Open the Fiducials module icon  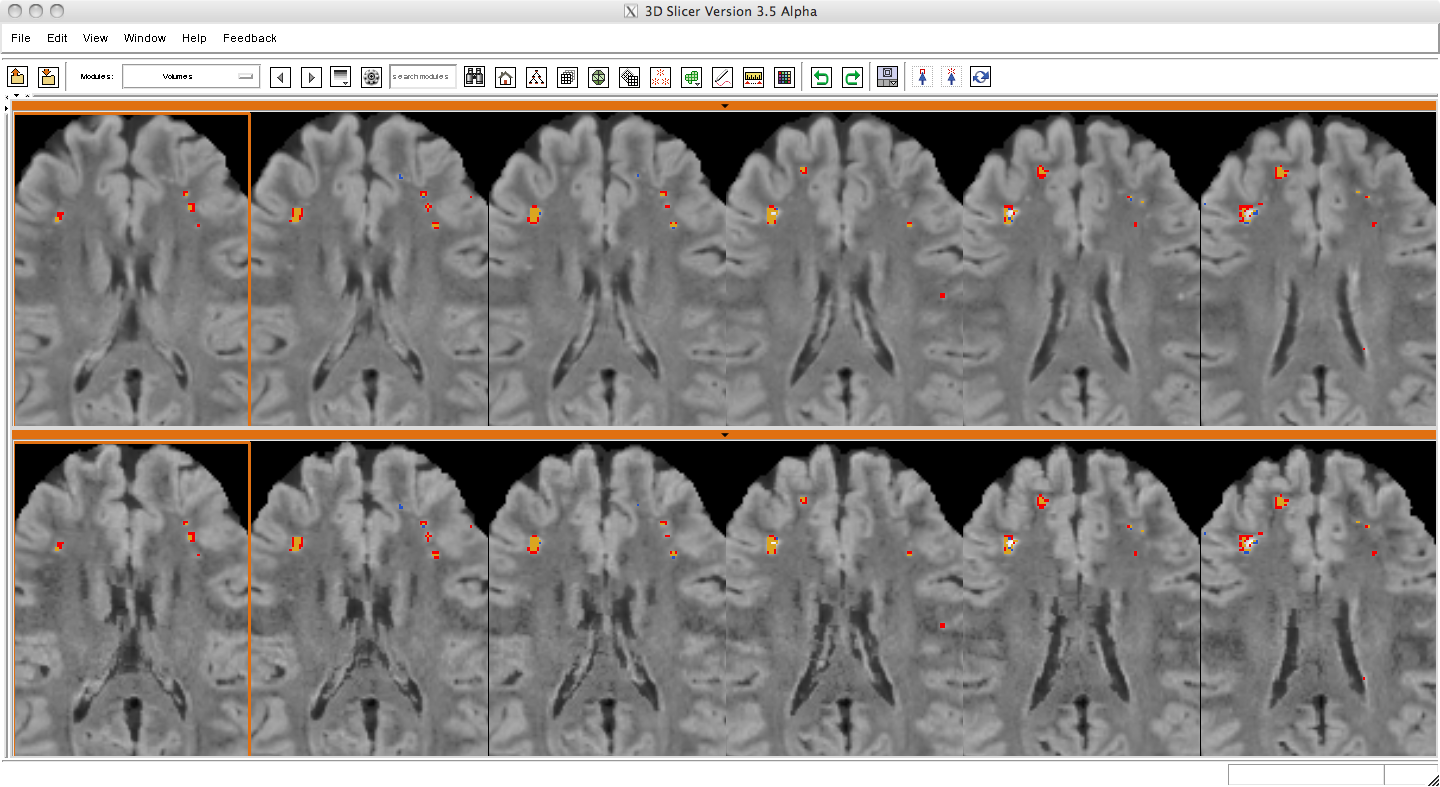(x=660, y=77)
